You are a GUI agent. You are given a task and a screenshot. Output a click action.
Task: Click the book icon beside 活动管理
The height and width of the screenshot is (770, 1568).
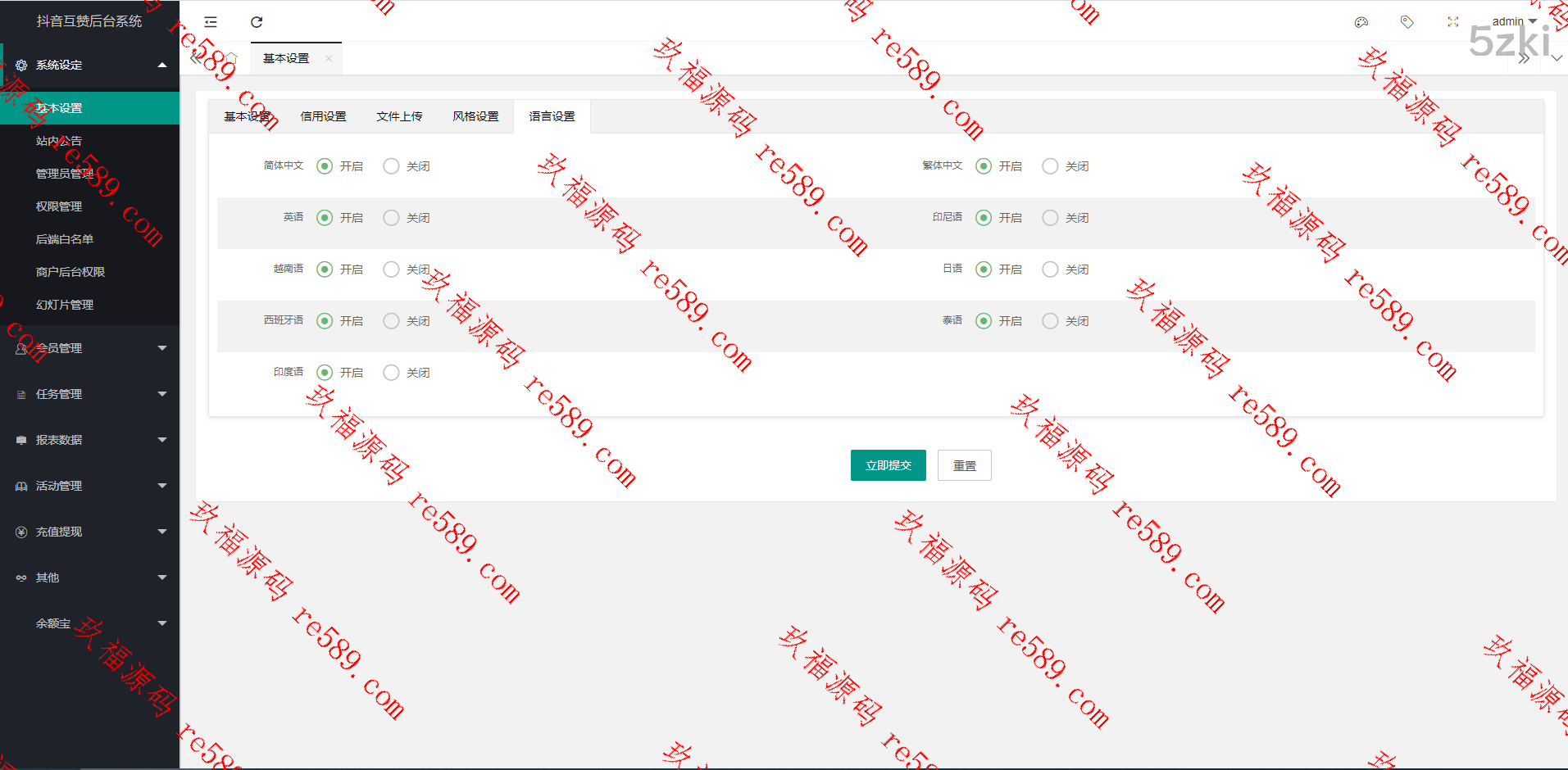pos(21,486)
